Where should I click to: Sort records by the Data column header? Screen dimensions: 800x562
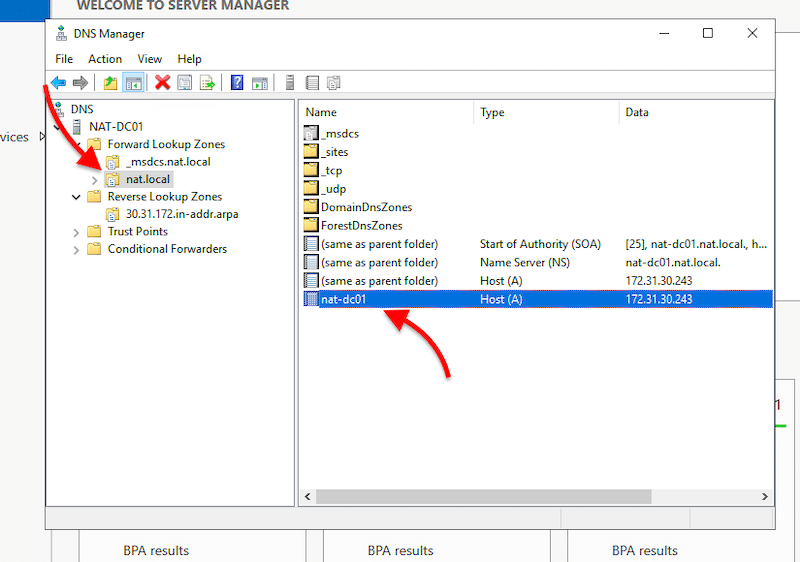(637, 112)
